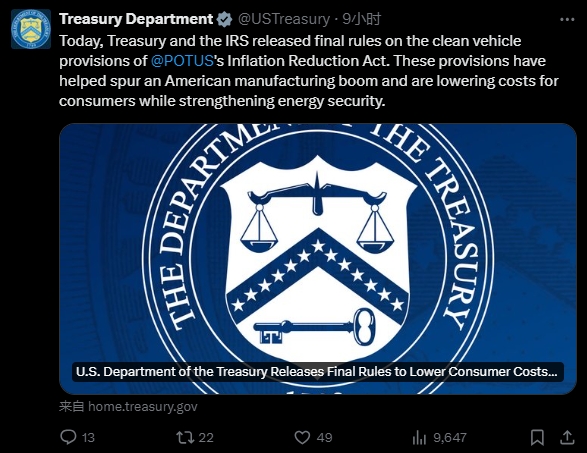Click the 22 reposts count
Screen dimensions: 587x453
pos(206,438)
